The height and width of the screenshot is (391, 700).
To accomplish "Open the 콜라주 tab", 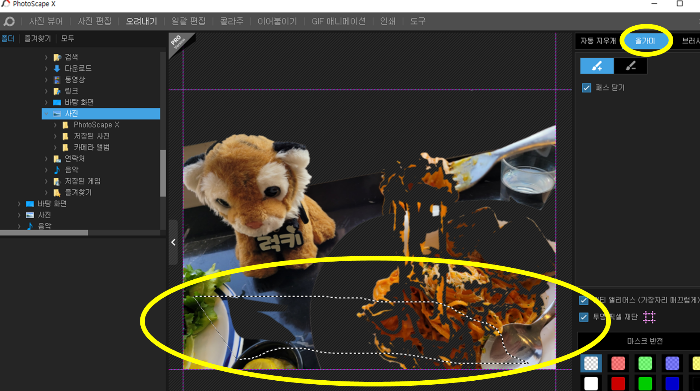I will click(231, 21).
